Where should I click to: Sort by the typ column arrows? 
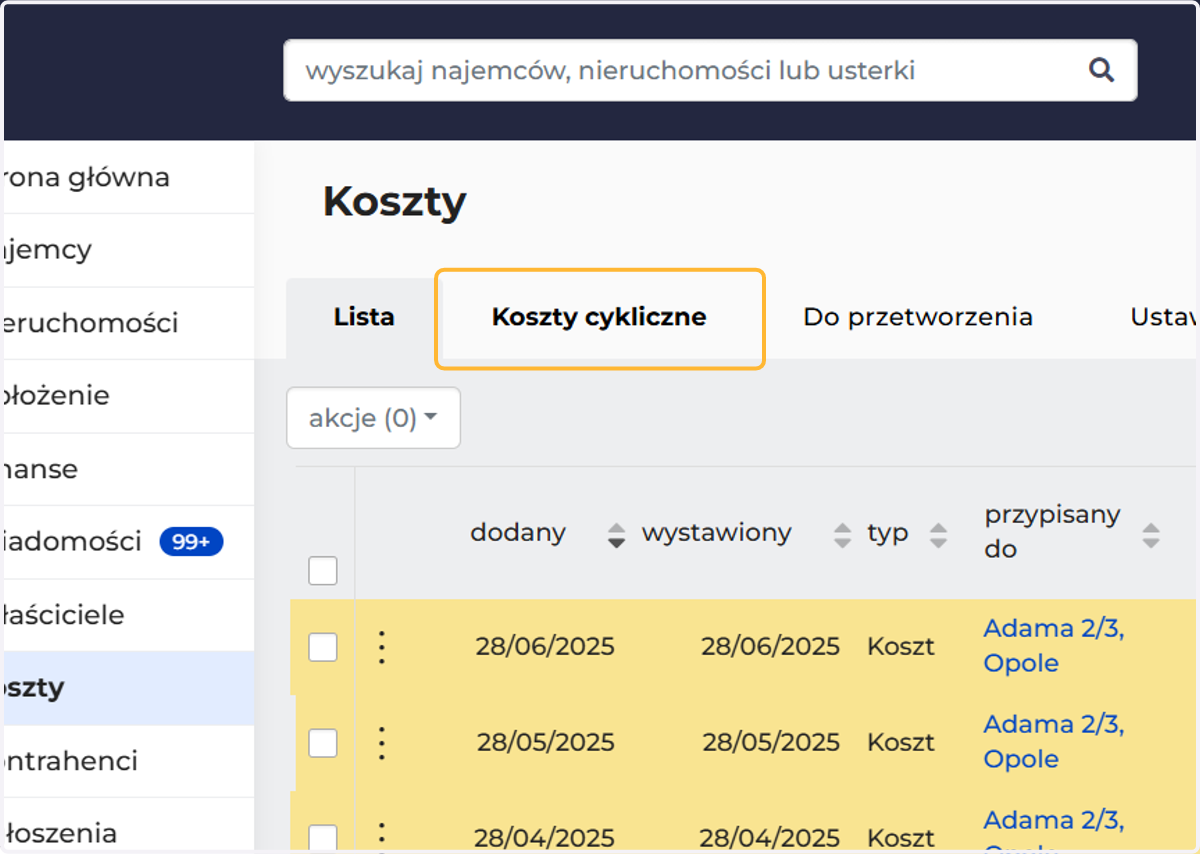pos(938,535)
